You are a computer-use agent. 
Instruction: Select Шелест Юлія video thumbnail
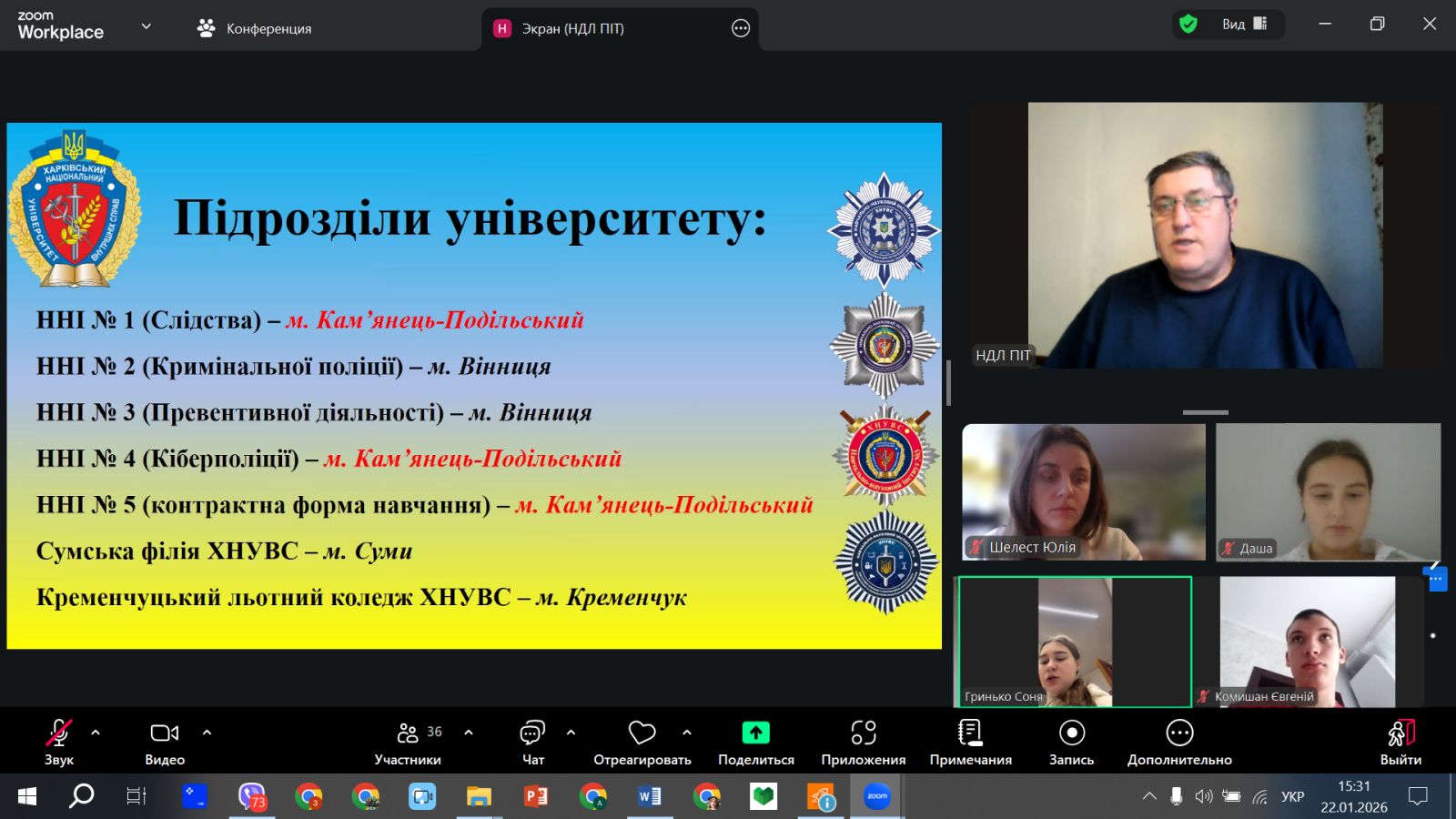click(1083, 491)
